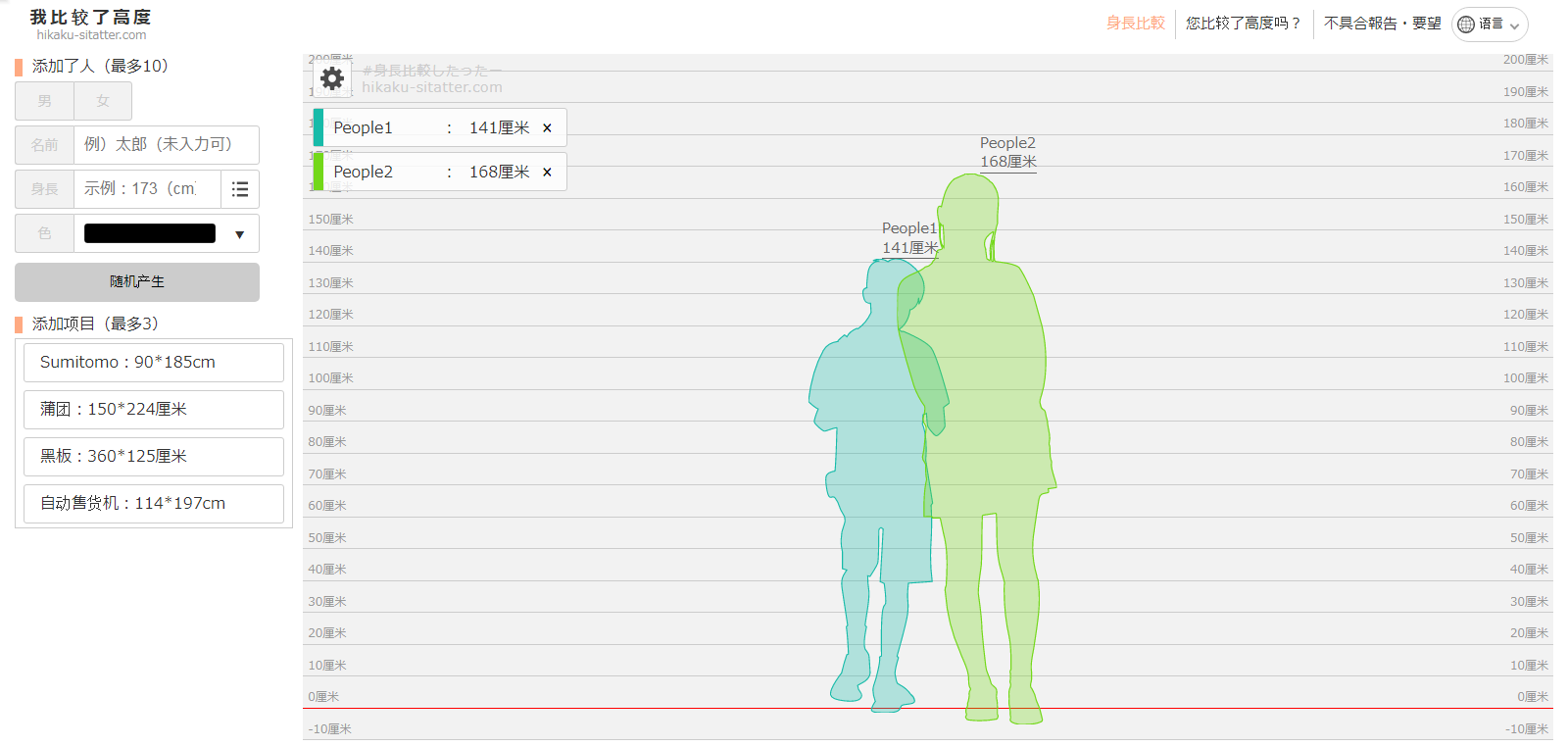Open the gear settings icon on chart

pos(332,78)
